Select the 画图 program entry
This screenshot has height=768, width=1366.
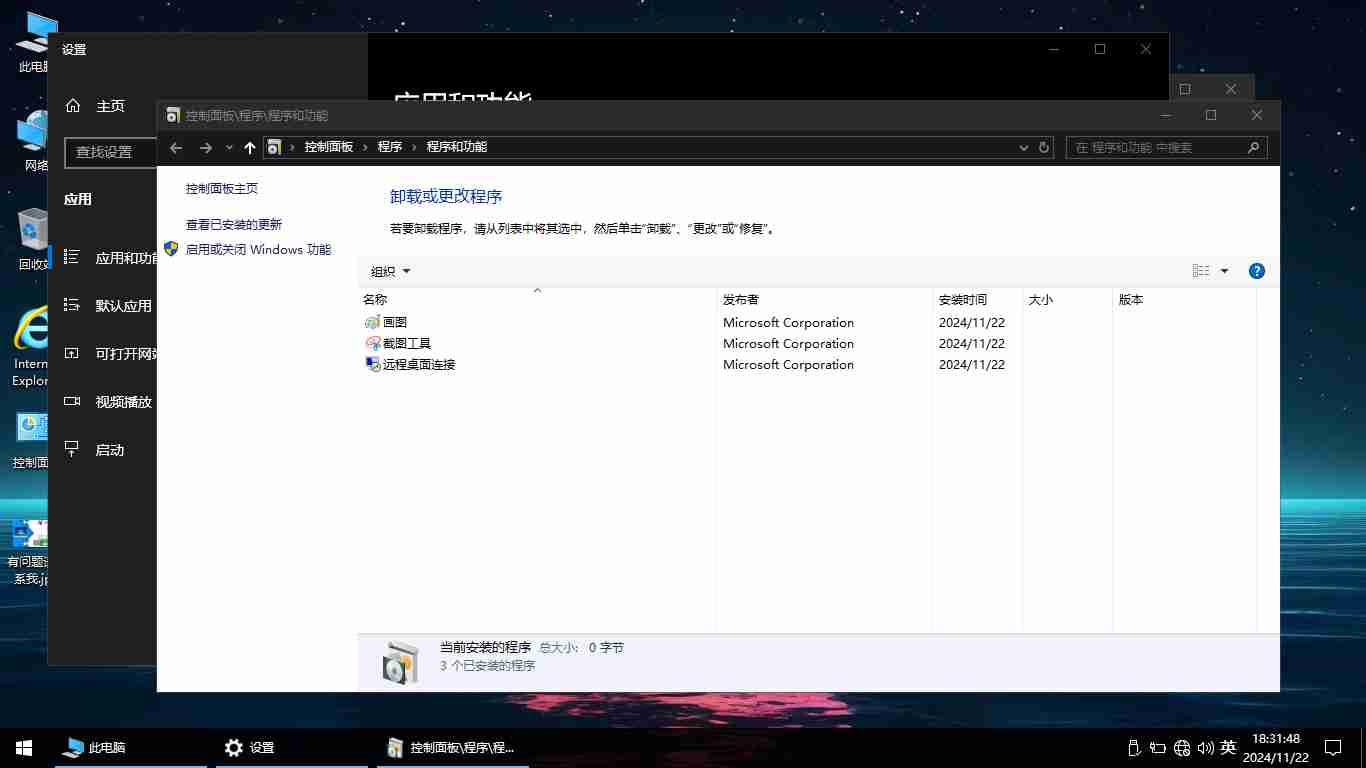395,323
